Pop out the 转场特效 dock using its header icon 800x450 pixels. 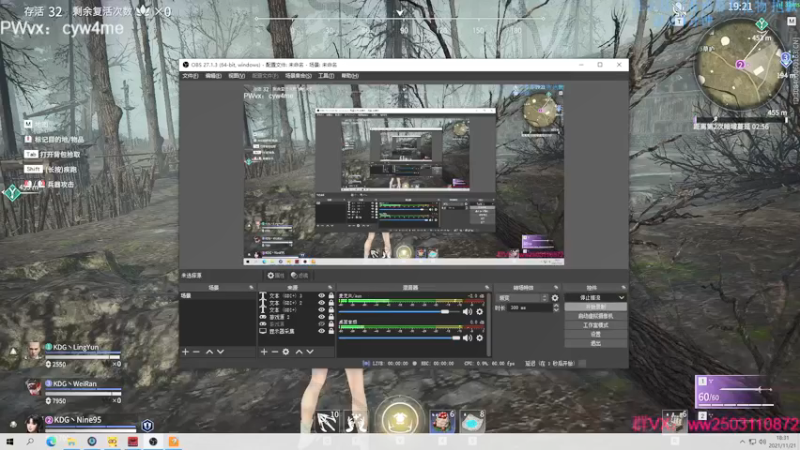pyautogui.click(x=556, y=288)
